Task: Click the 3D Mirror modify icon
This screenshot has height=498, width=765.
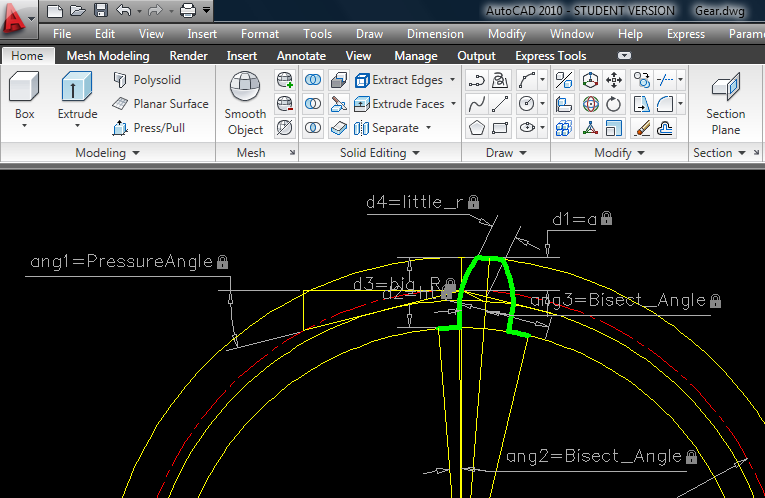Action: tap(564, 80)
